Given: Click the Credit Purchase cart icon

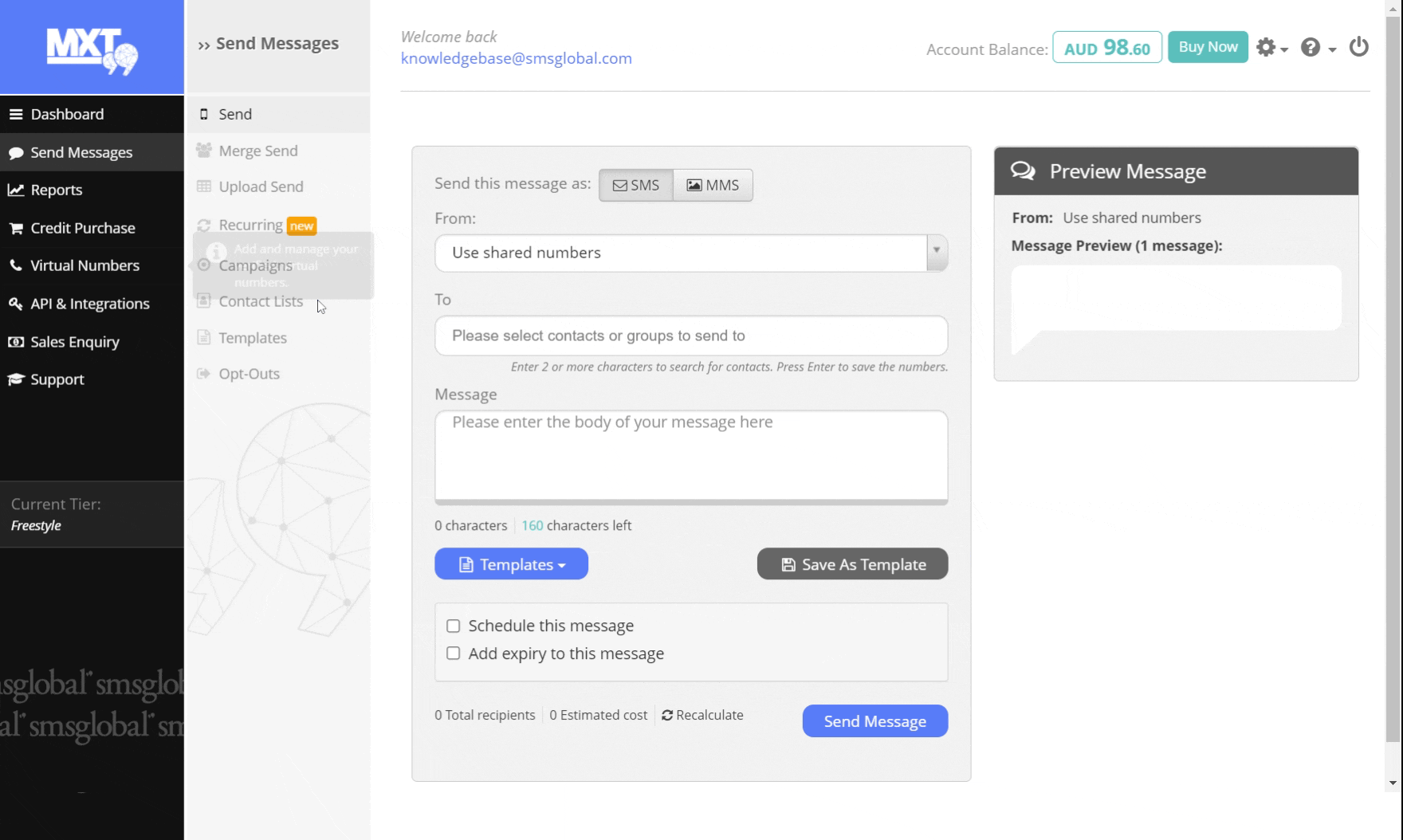Looking at the screenshot, I should pos(16,228).
